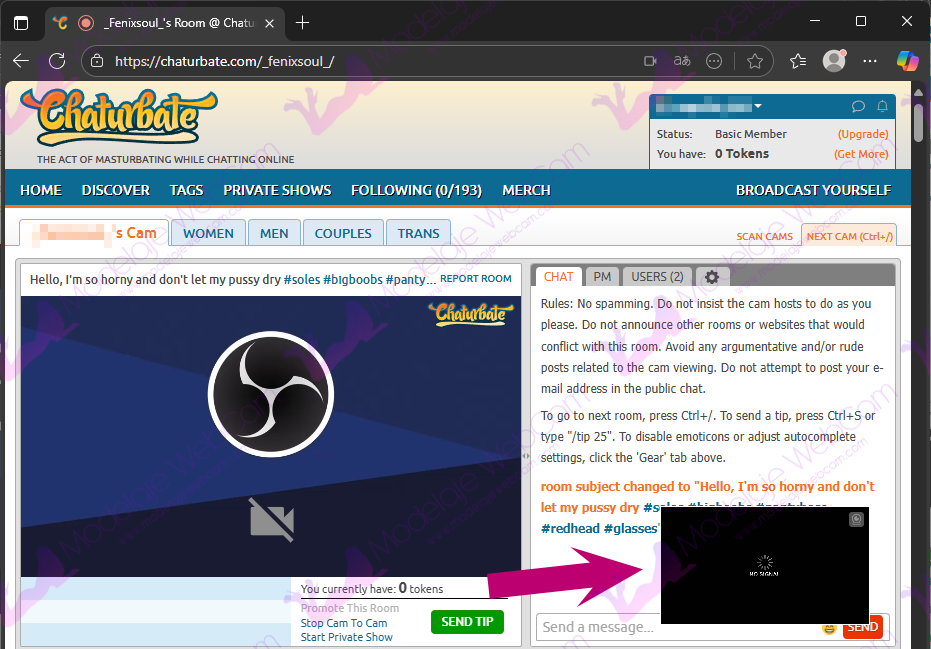The height and width of the screenshot is (649, 931).
Task: Open the browser profile avatar
Action: 834,61
